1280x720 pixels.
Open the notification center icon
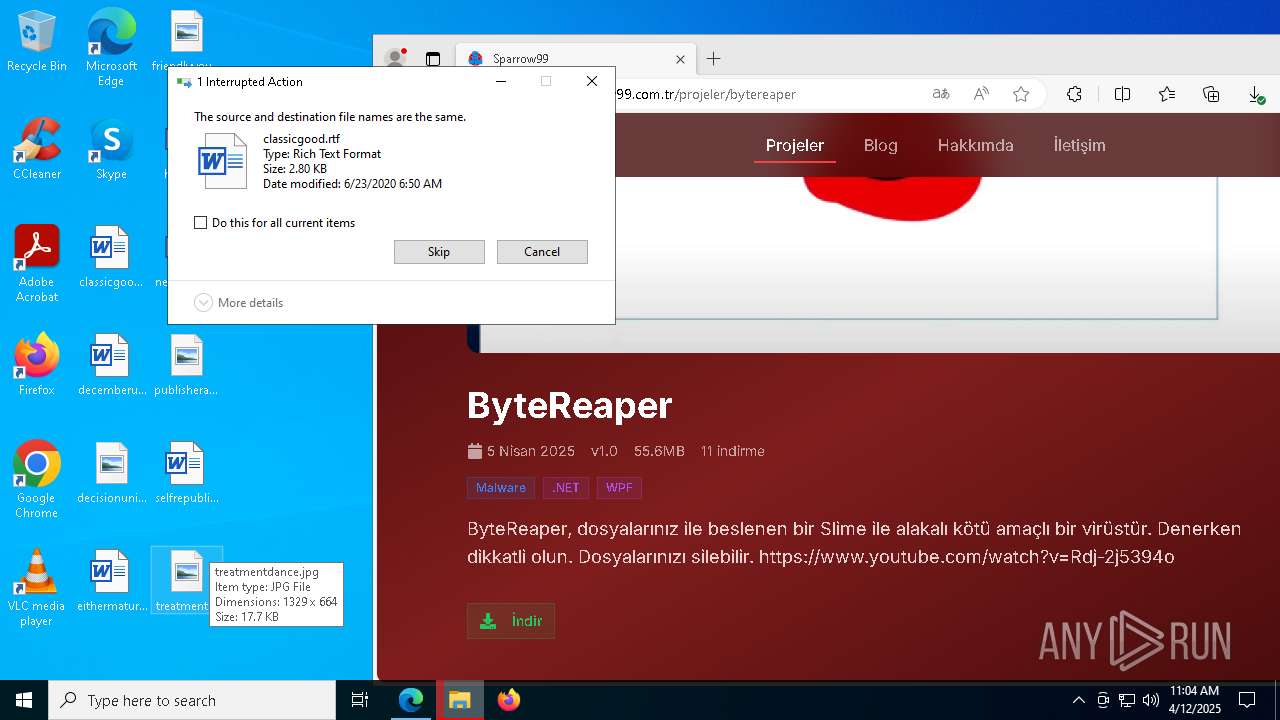(1247, 700)
